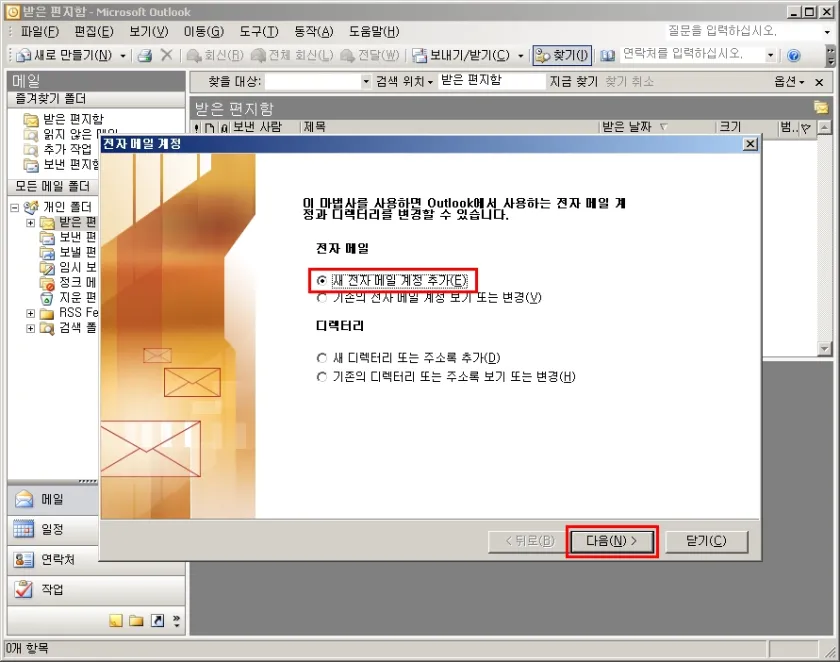Click Shortcuts icon in navigation bar
Viewport: 840px width, 662px height.
click(158, 621)
